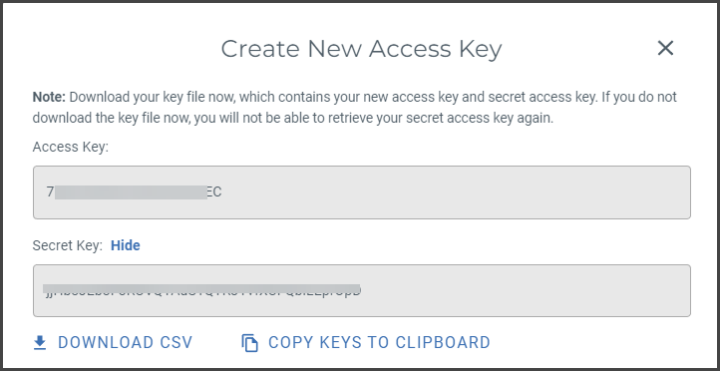
Task: Click the Secret Key label
Action: [68, 246]
